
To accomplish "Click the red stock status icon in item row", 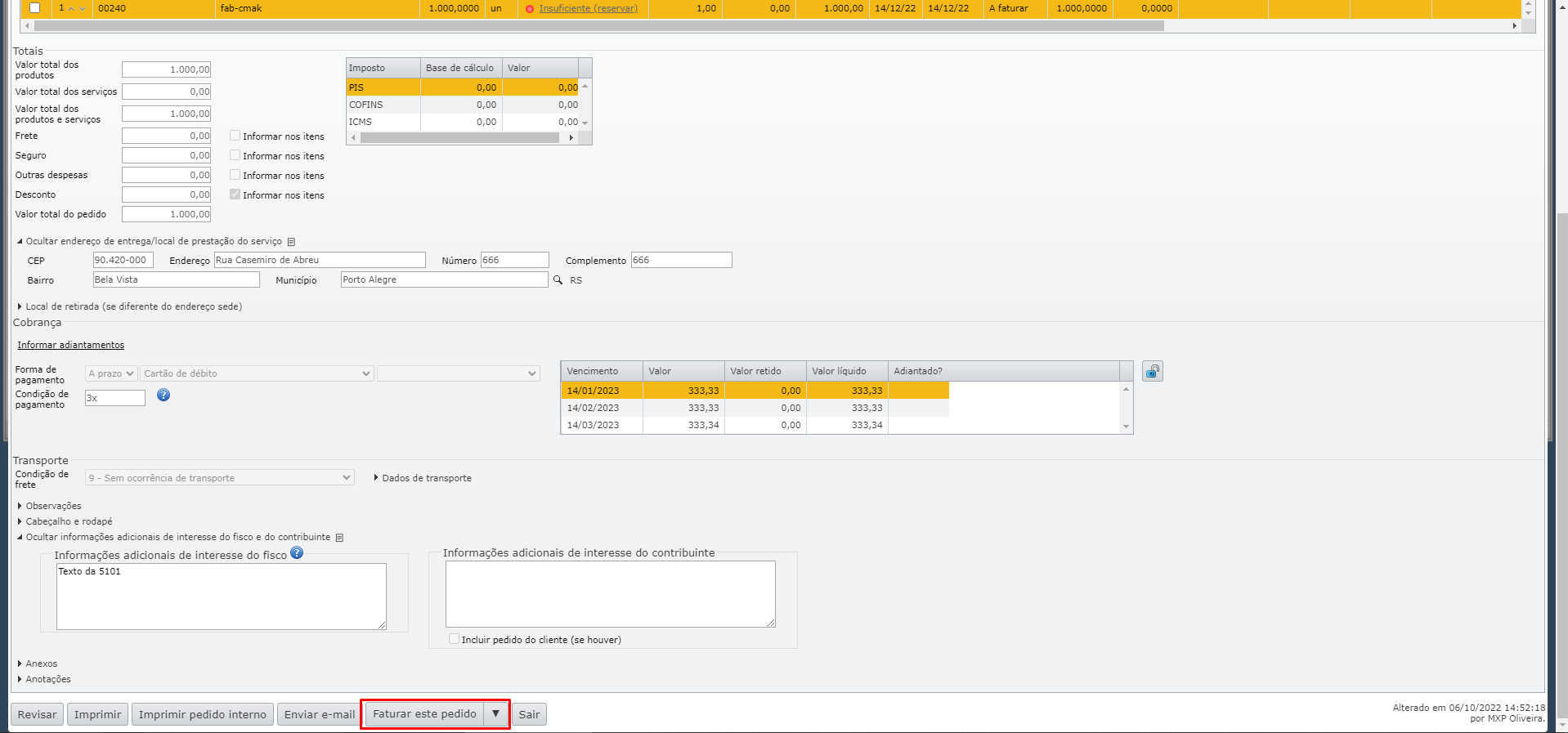I will click(x=530, y=9).
